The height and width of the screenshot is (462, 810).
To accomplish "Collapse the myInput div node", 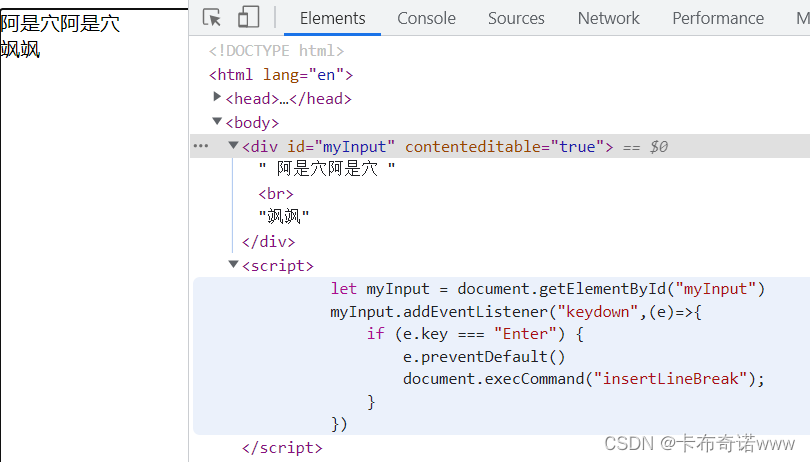I will pyautogui.click(x=233, y=145).
